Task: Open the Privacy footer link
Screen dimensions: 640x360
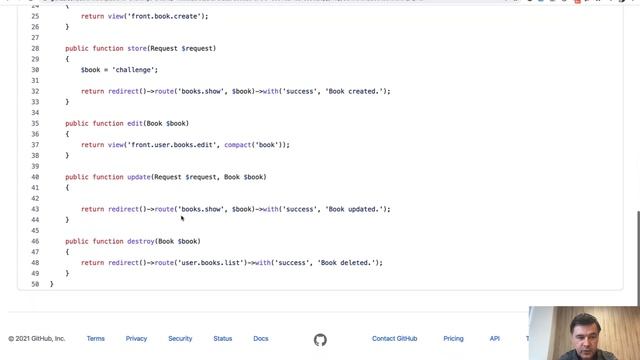Action: (x=136, y=339)
